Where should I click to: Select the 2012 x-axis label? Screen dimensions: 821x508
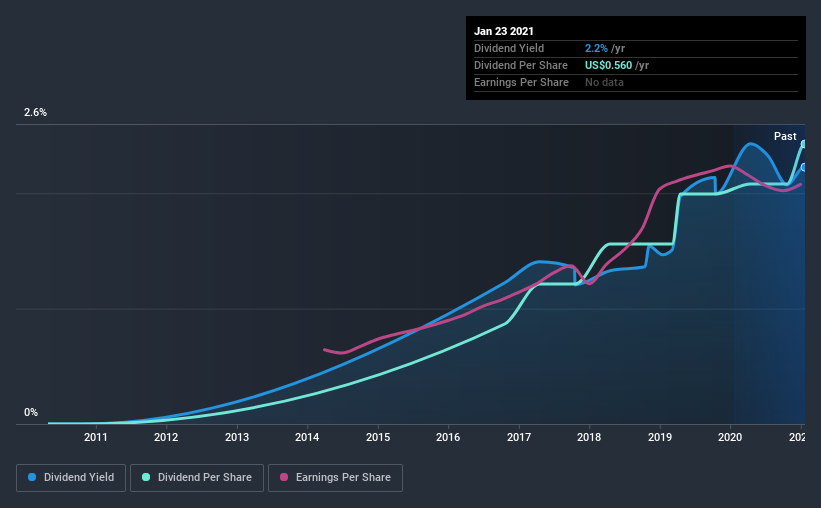tap(166, 437)
